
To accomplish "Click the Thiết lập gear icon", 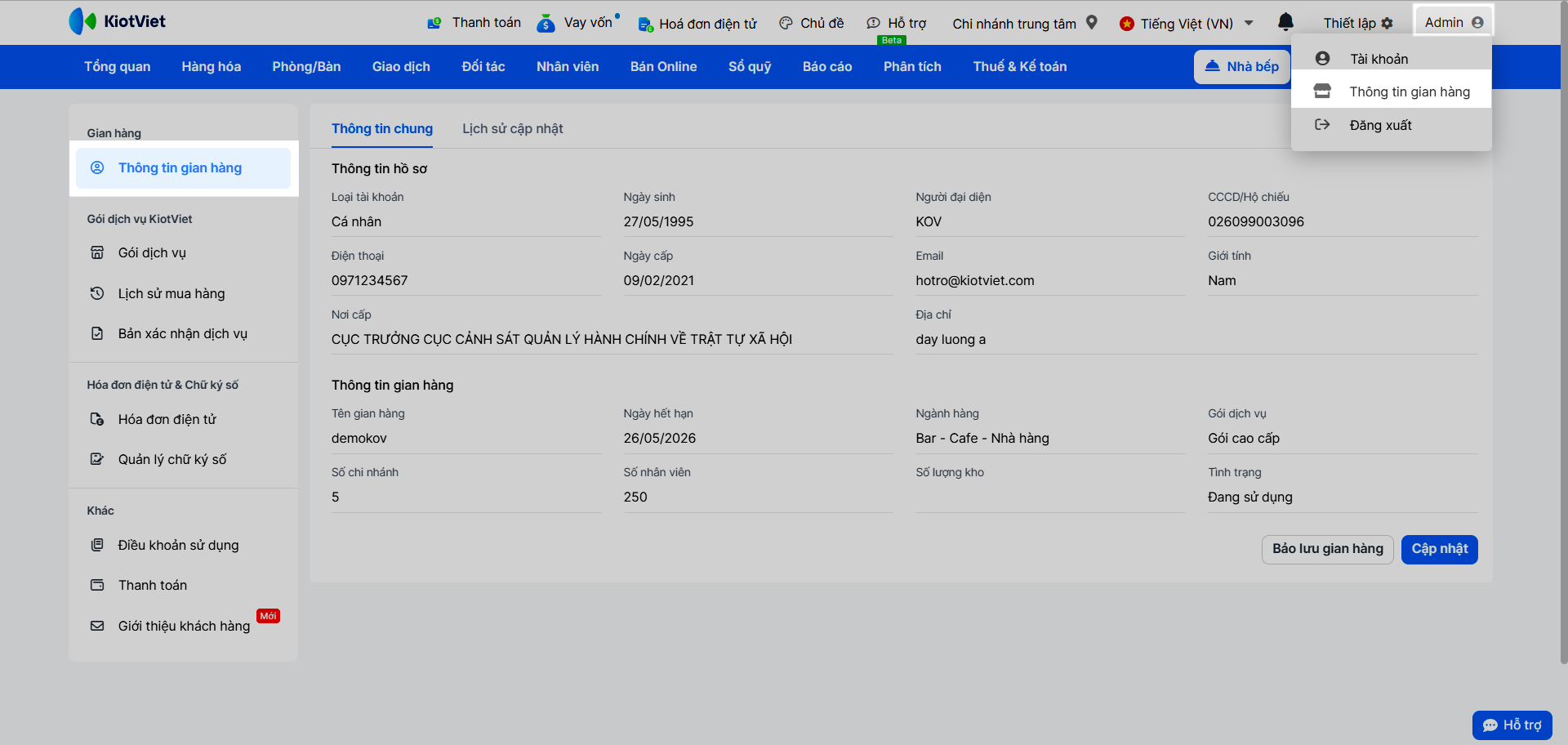I will tap(1387, 24).
